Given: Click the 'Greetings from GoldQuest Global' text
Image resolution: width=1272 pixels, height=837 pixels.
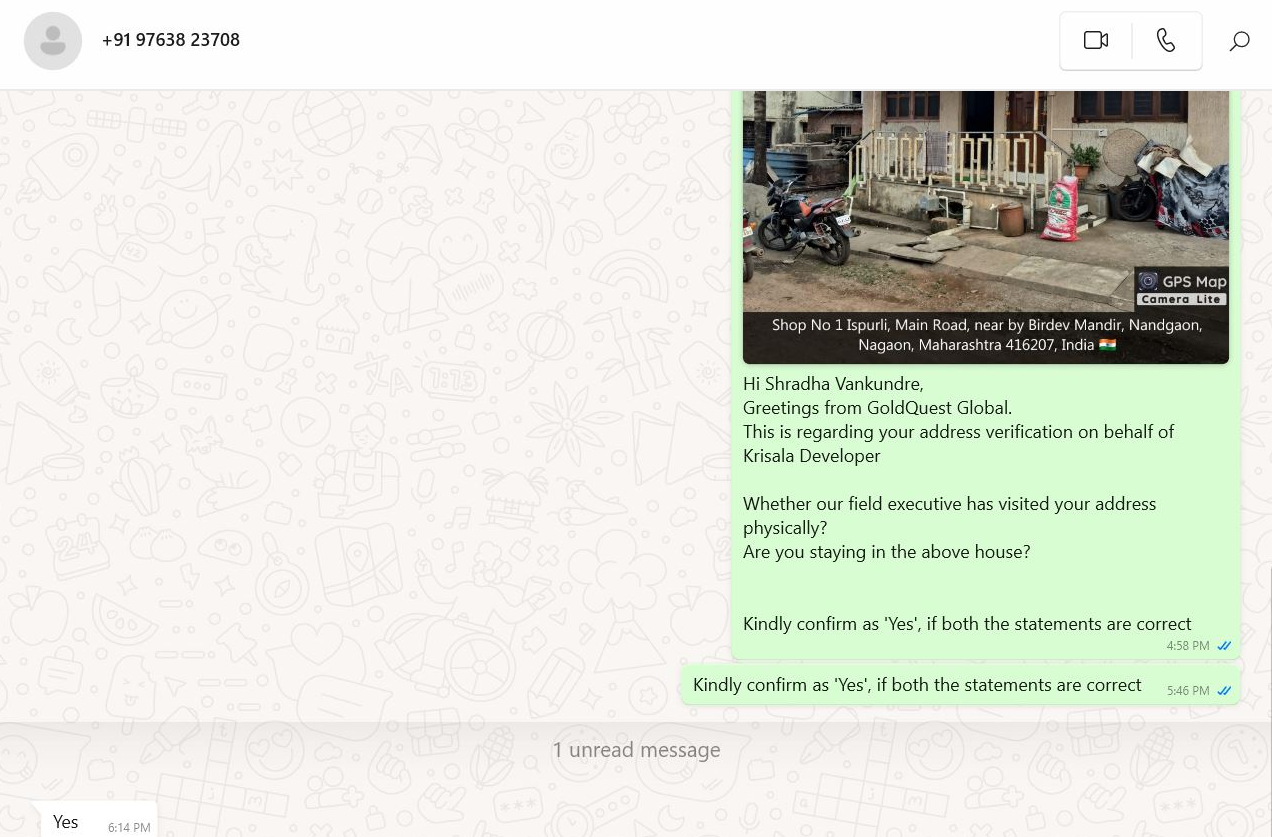Looking at the screenshot, I should coord(877,408).
